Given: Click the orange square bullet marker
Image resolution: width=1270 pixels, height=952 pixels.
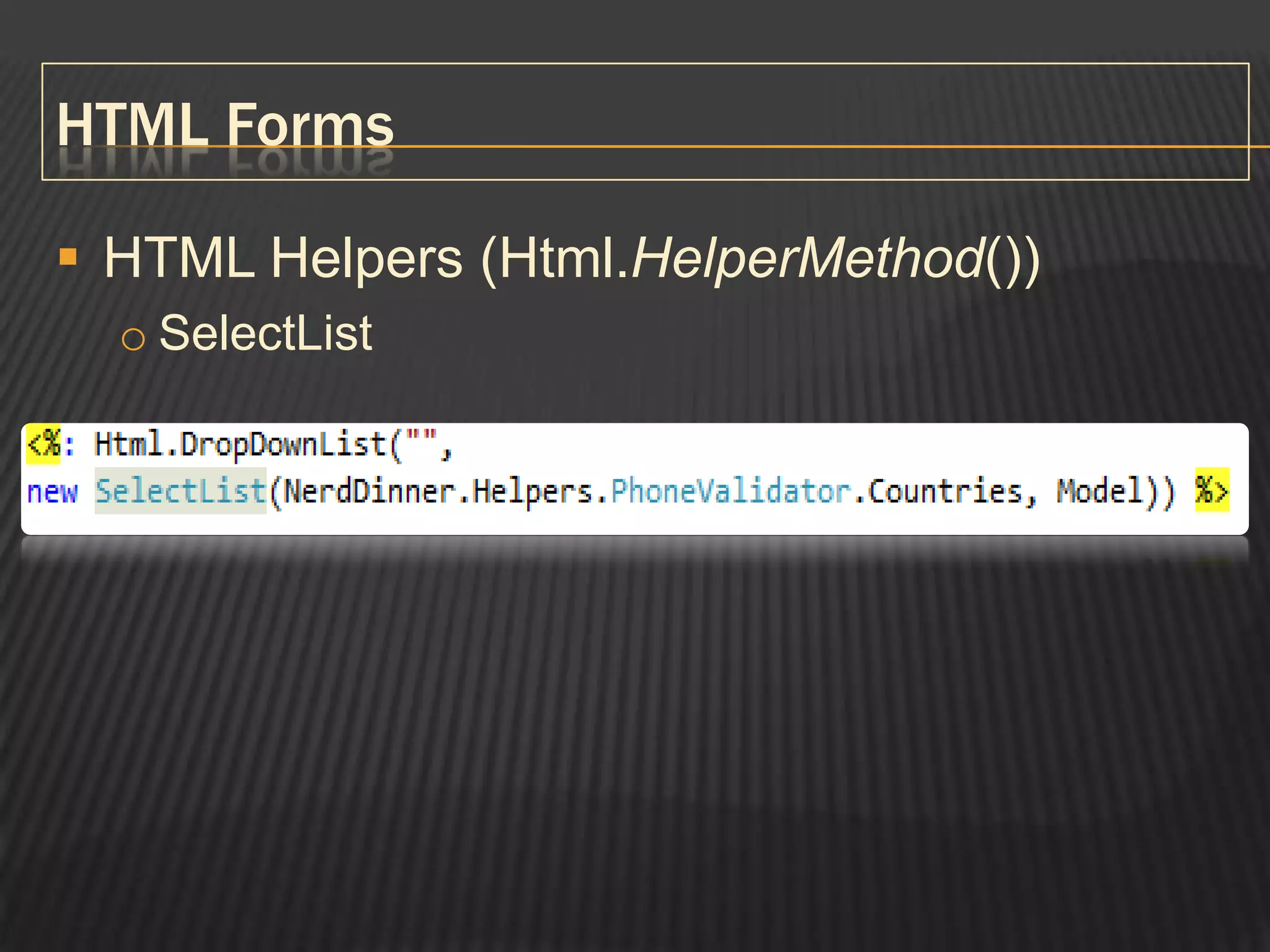Looking at the screenshot, I should pos(68,257).
